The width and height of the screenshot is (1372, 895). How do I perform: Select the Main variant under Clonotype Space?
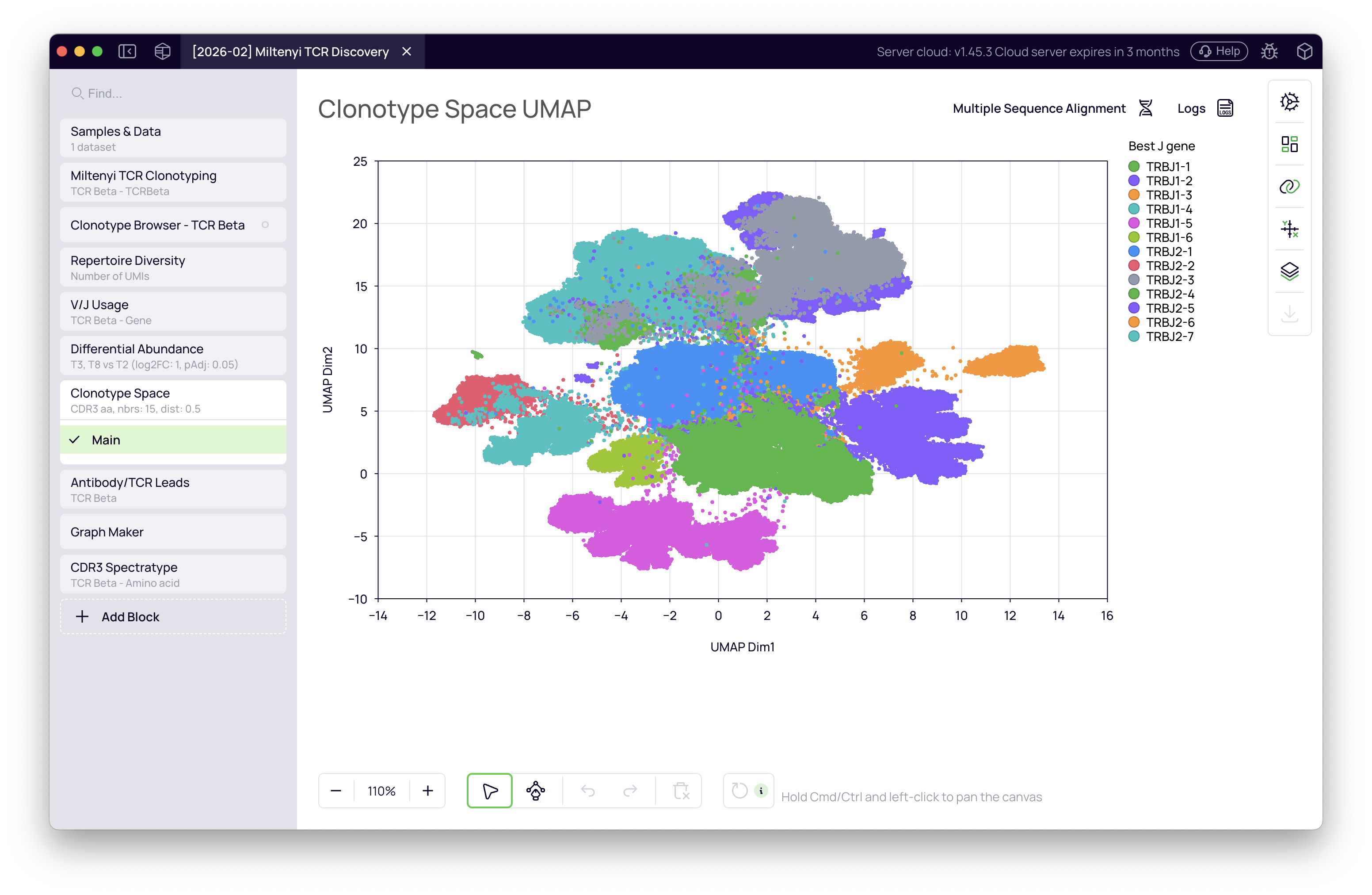pyautogui.click(x=107, y=440)
